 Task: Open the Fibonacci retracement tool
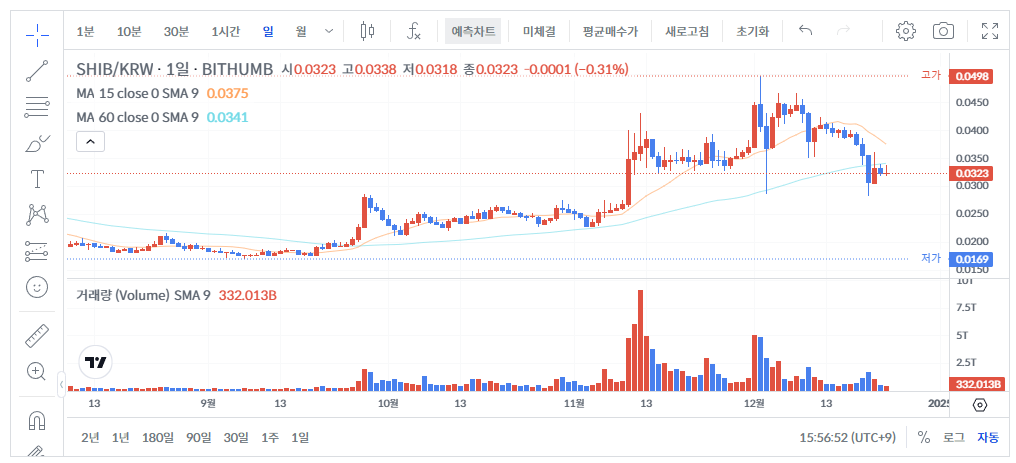click(37, 107)
